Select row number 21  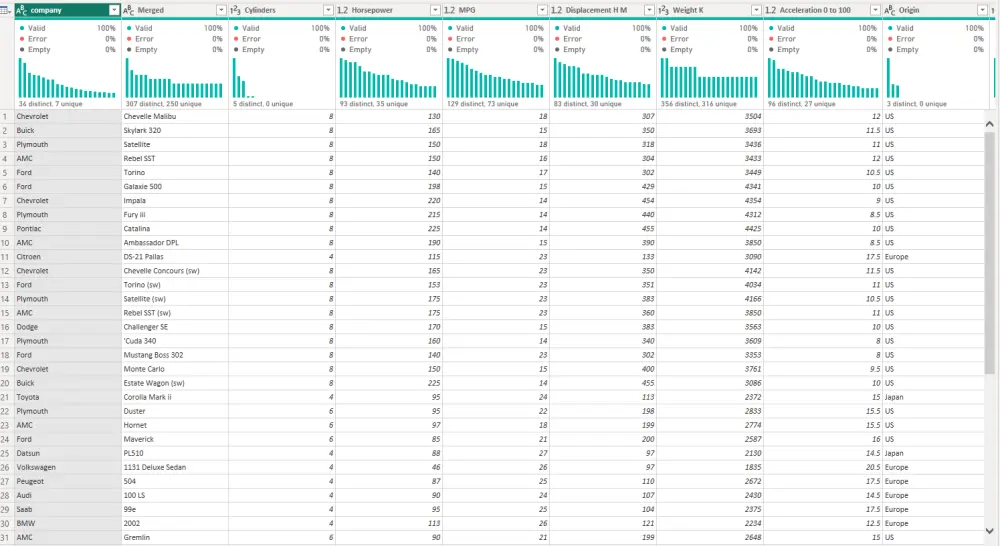coord(6,397)
